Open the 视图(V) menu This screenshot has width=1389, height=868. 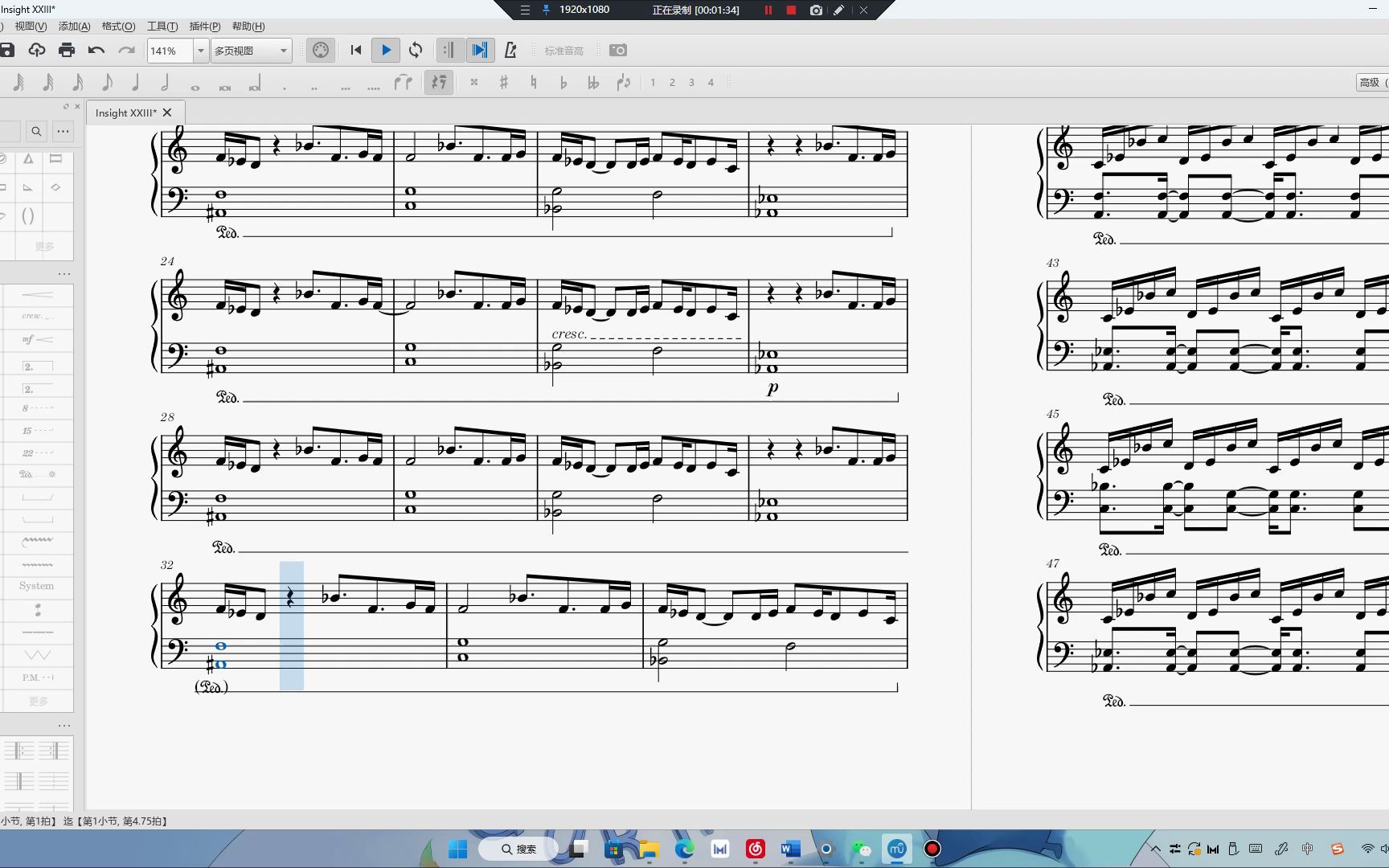tap(31, 27)
